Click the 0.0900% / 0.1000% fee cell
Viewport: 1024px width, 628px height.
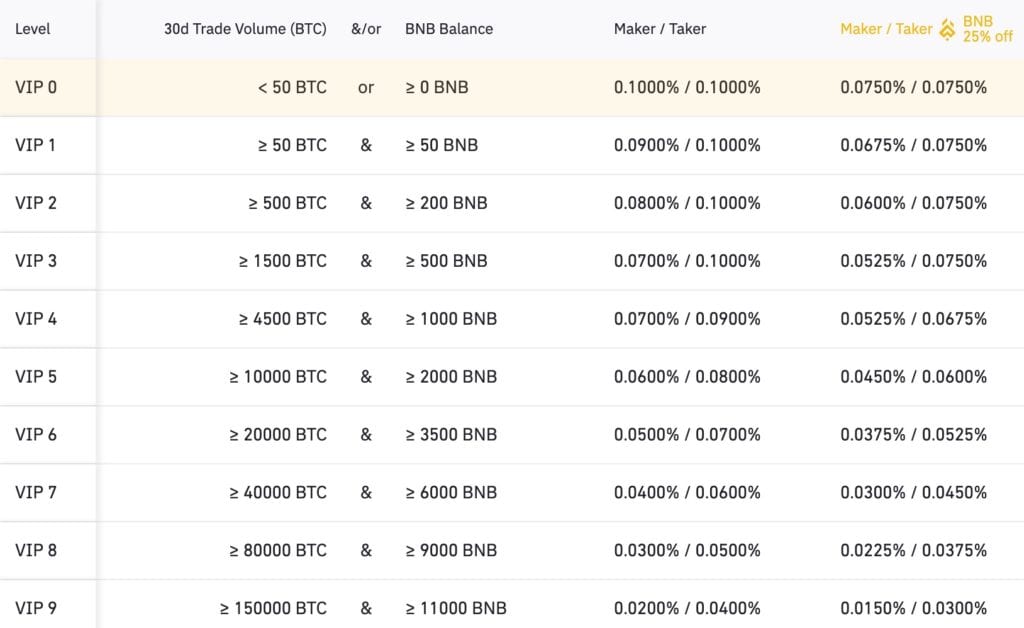687,145
